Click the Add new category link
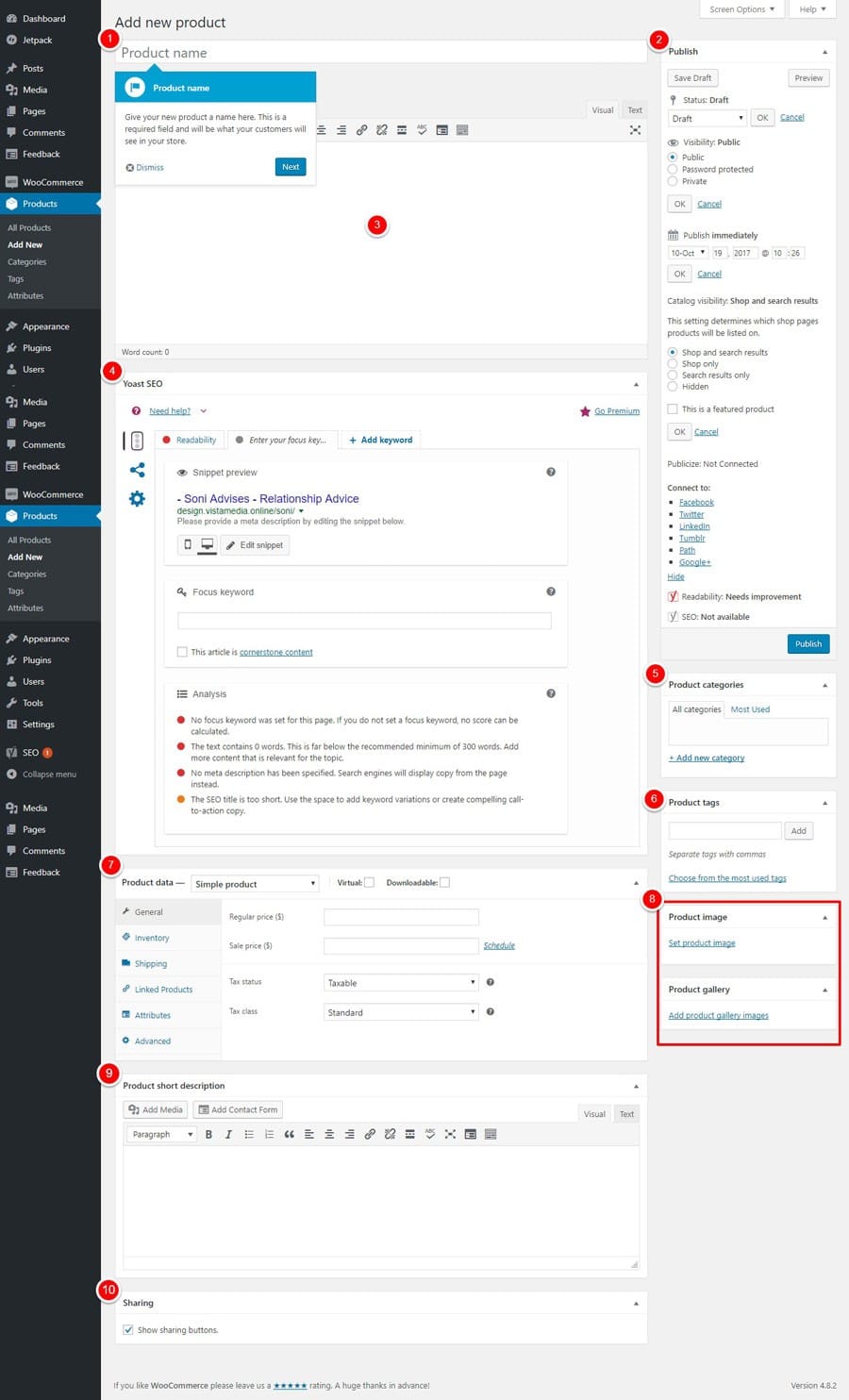The image size is (849, 1400). click(x=707, y=758)
